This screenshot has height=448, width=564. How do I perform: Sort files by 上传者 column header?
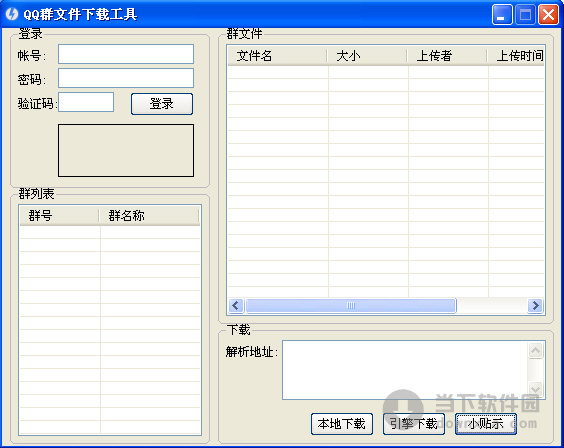[x=447, y=56]
